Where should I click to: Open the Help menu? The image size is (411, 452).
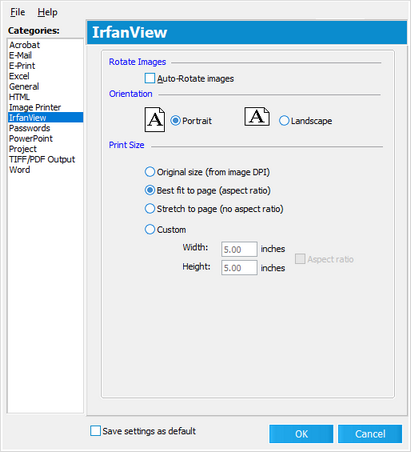tap(47, 12)
